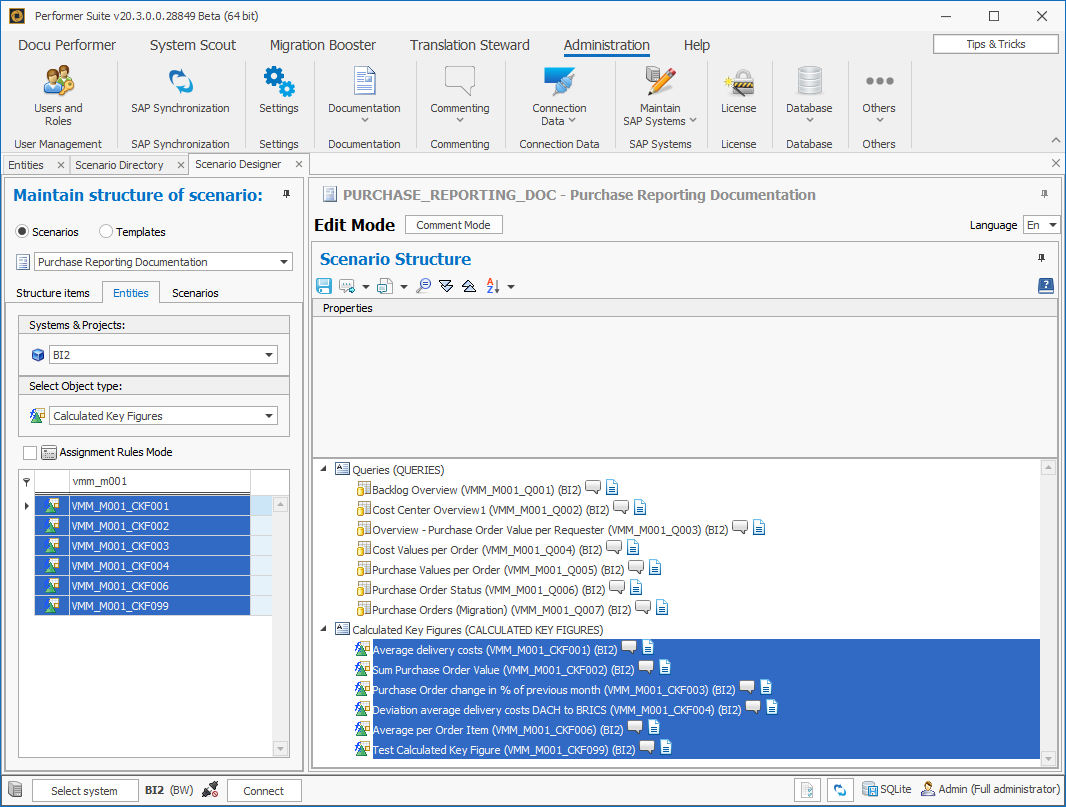This screenshot has width=1066, height=807.
Task: Enable the Templates radio button
Action: point(104,232)
